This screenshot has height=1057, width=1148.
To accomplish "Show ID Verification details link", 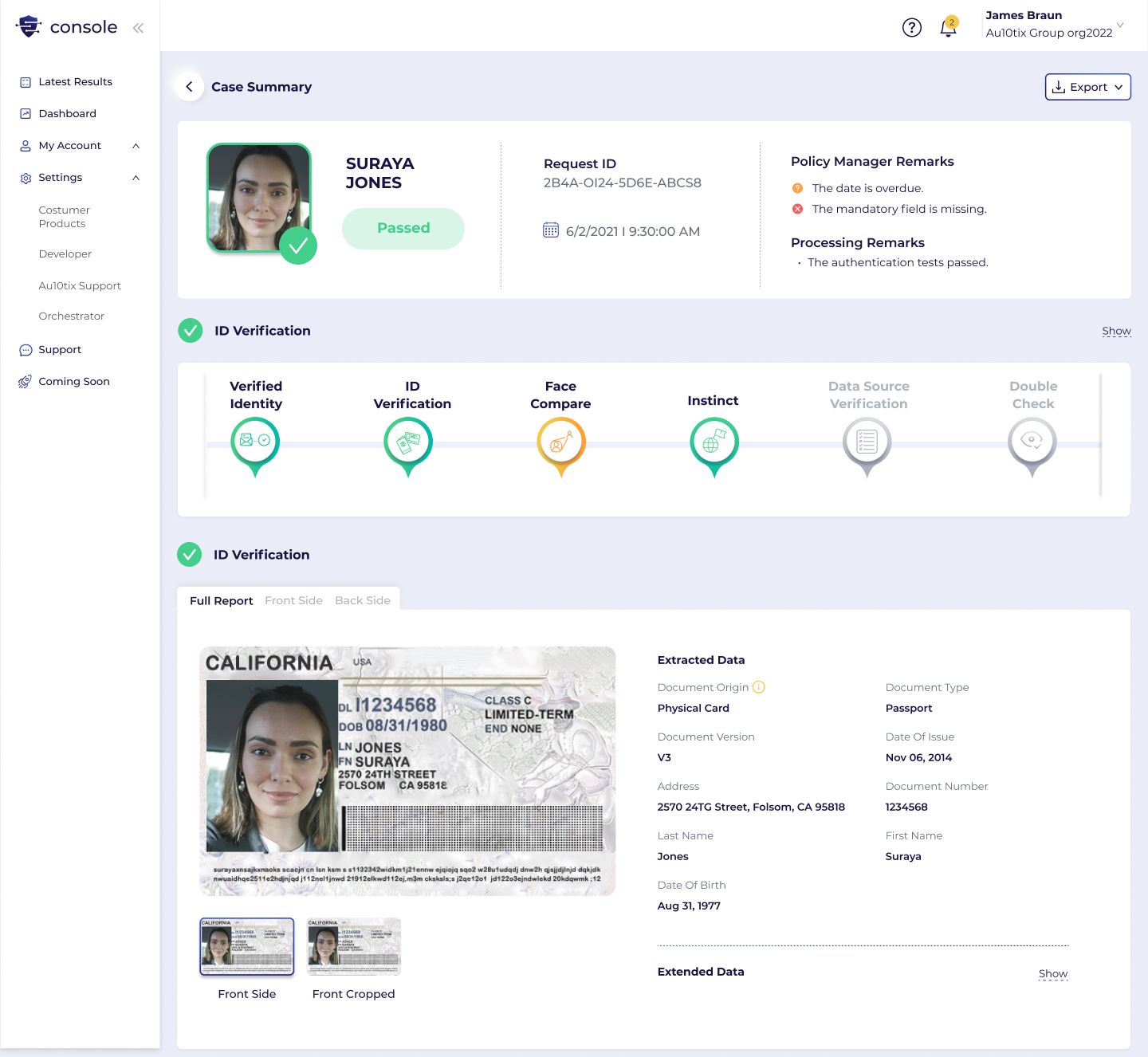I will click(1116, 331).
